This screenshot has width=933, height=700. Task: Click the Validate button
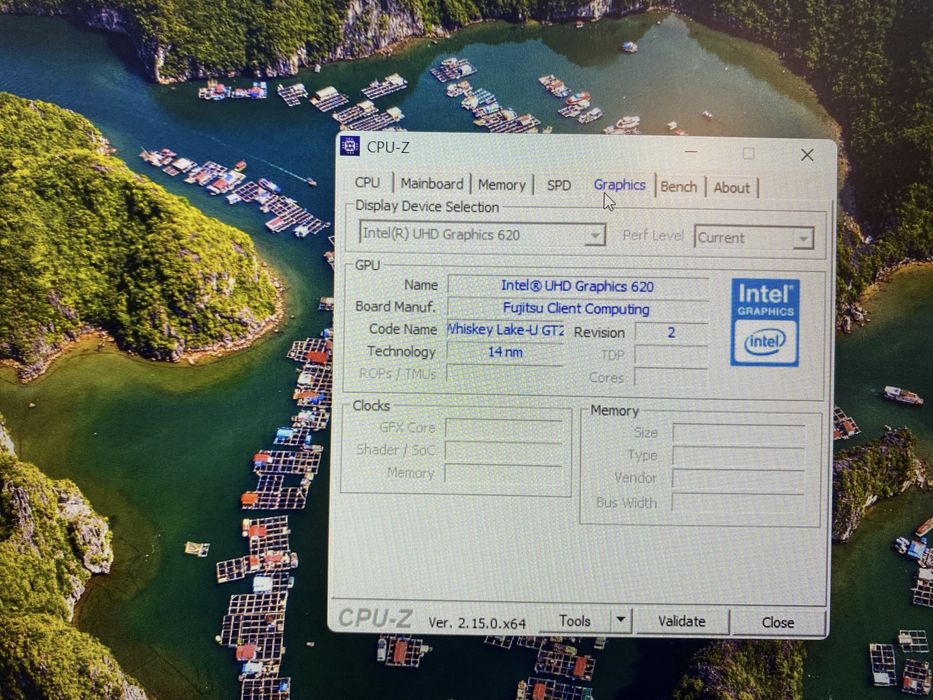point(682,621)
